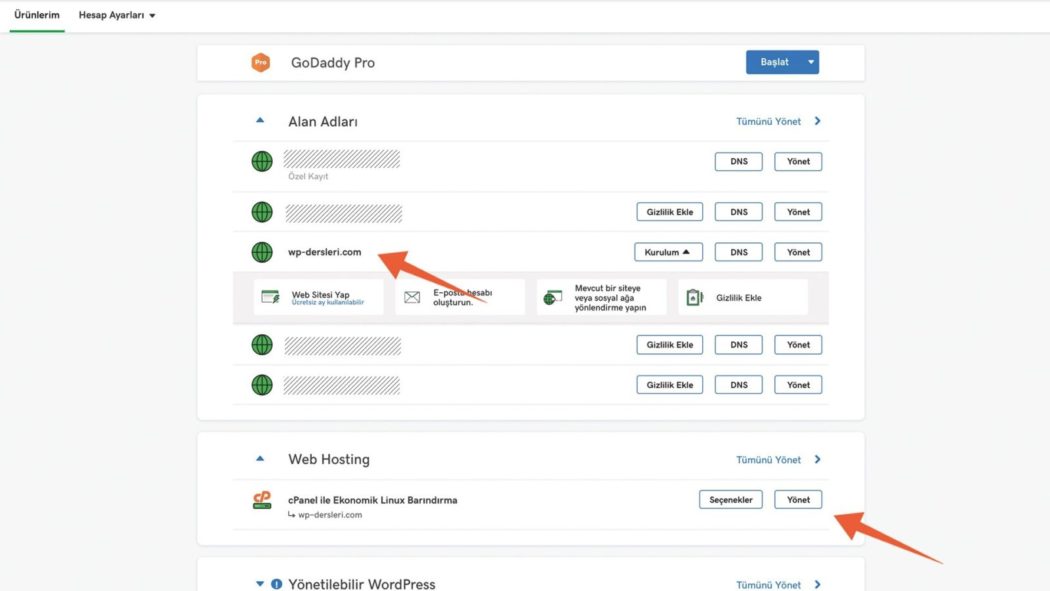Expand the Yönetilebilir WordPress section
Image resolution: width=1050 pixels, height=591 pixels.
[260, 584]
